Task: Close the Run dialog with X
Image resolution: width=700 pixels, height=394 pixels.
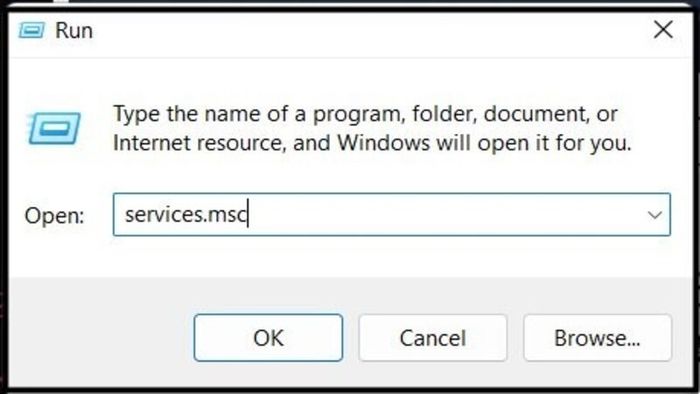Action: (663, 30)
